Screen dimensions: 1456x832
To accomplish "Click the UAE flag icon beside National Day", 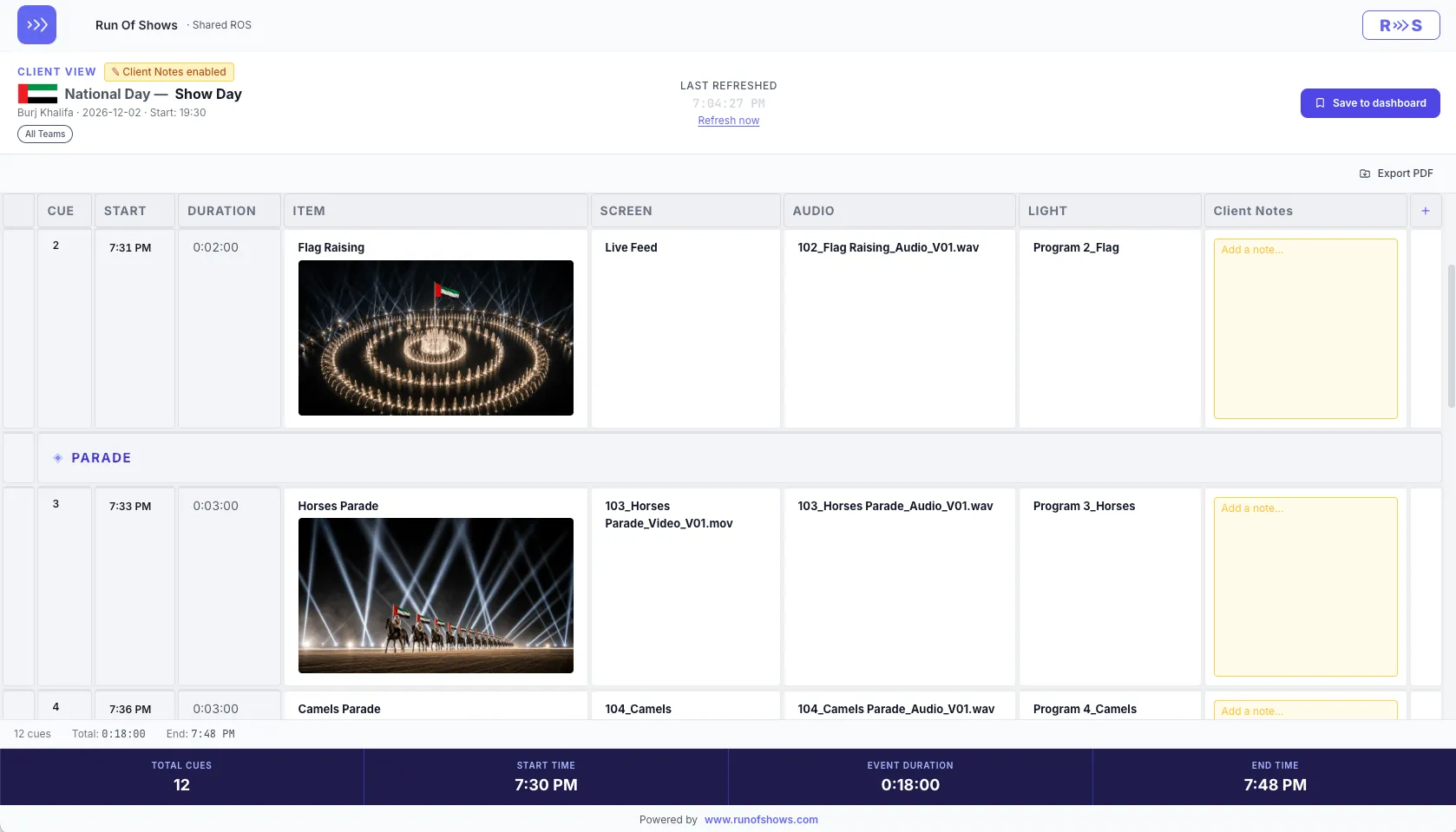I will [37, 94].
